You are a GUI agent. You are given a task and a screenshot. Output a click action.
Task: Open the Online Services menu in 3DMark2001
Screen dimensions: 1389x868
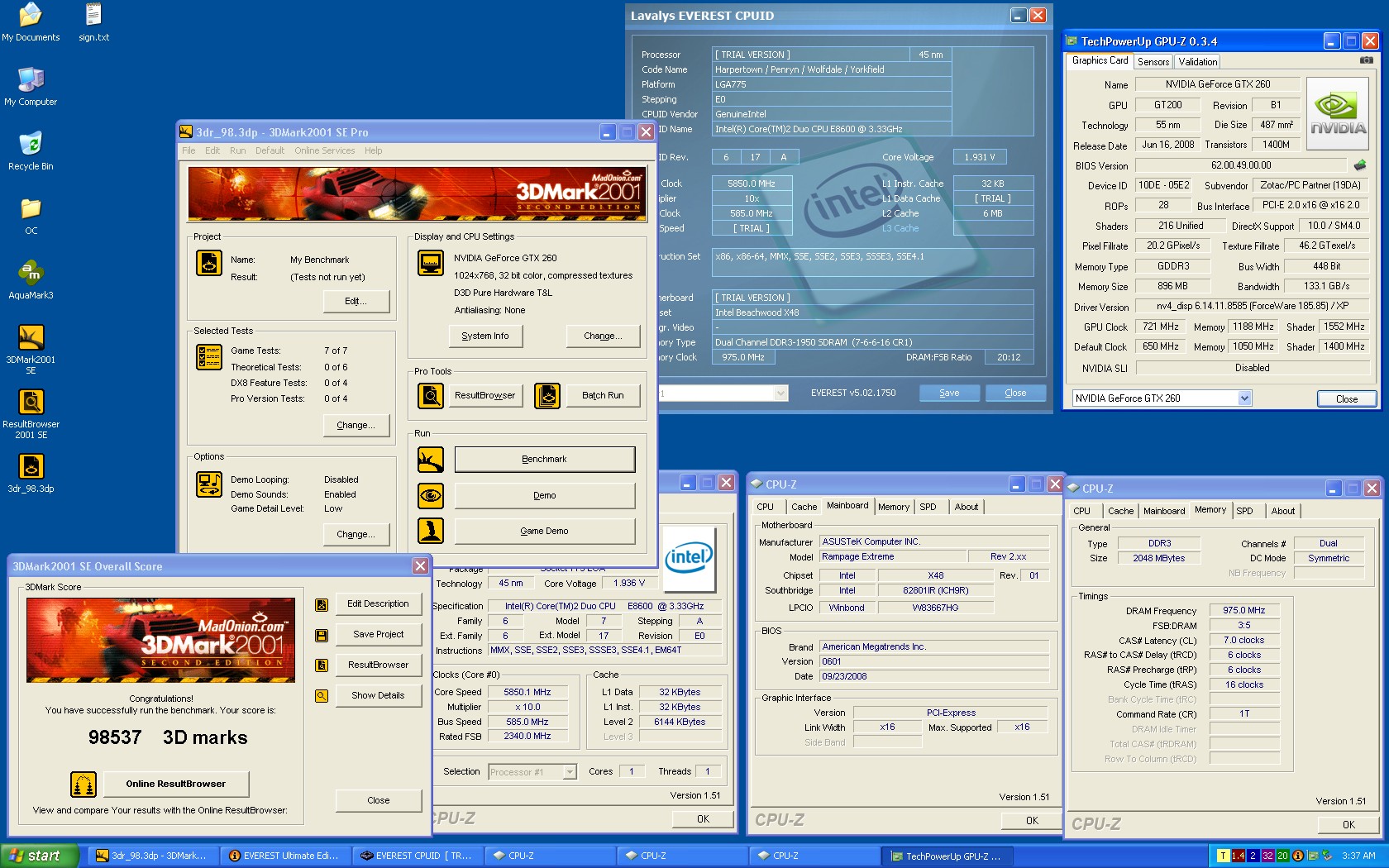tap(324, 150)
